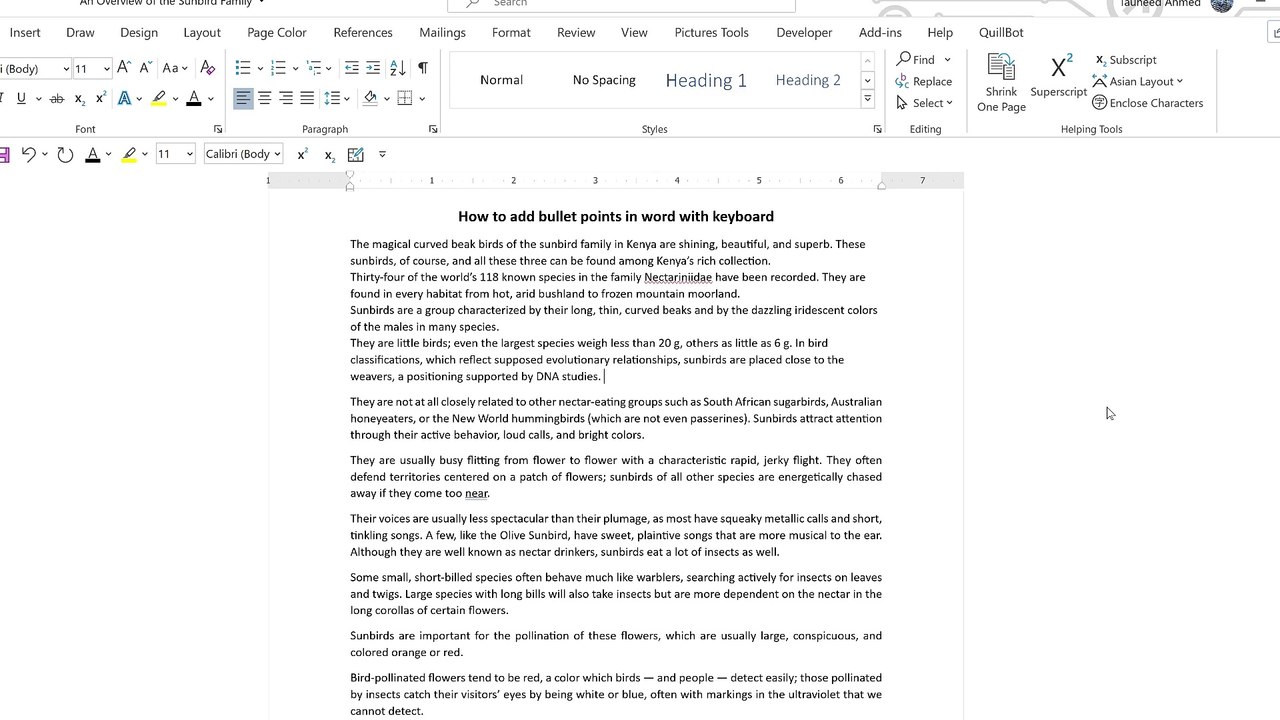Undo the last action in the quick access toolbar
The width and height of the screenshot is (1280, 720).
[x=28, y=154]
